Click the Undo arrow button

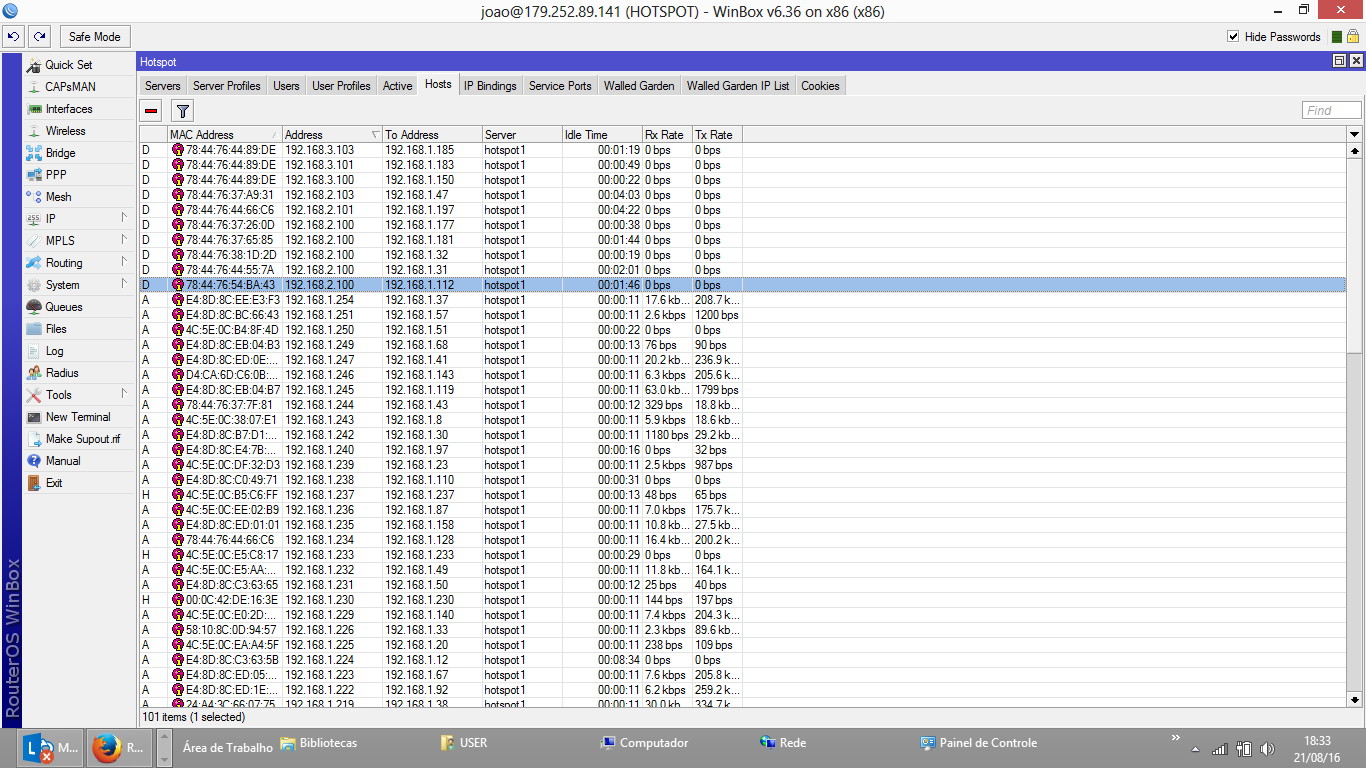[13, 37]
